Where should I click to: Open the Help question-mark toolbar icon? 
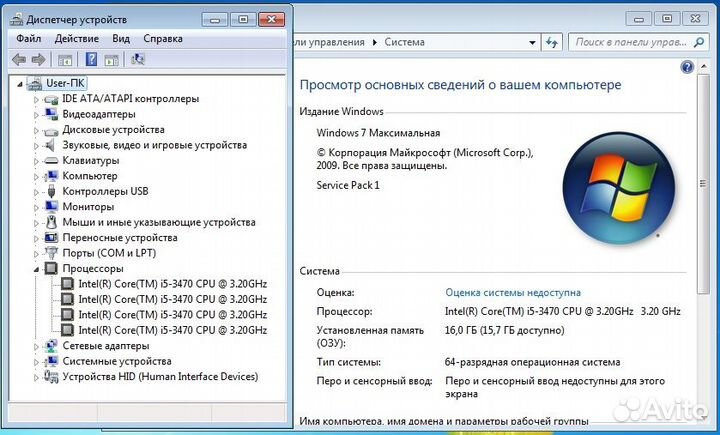tap(91, 59)
